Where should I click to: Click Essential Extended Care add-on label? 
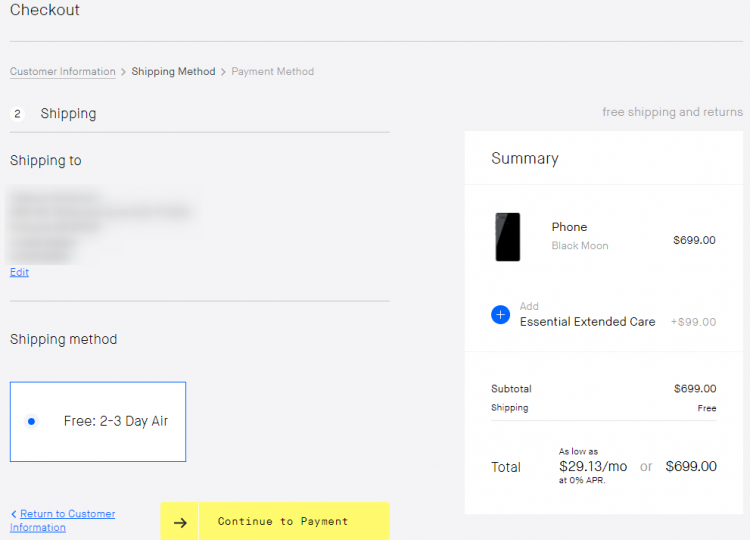click(x=587, y=321)
